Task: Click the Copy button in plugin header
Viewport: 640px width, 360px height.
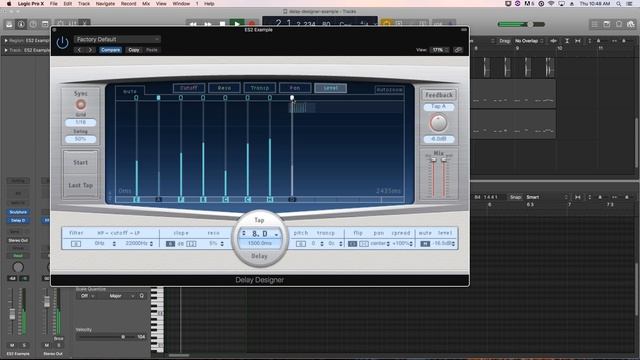Action: coord(134,50)
